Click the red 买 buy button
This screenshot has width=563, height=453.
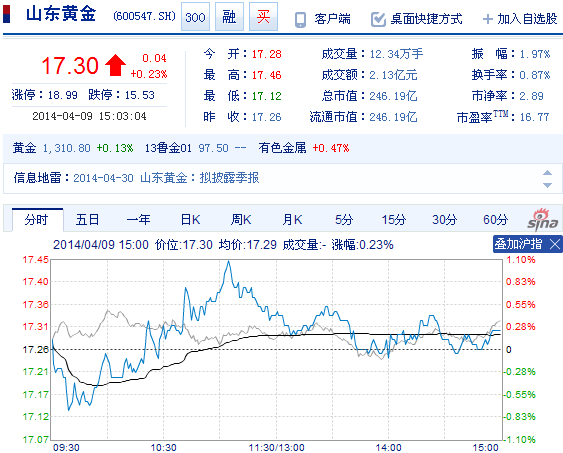coord(263,17)
